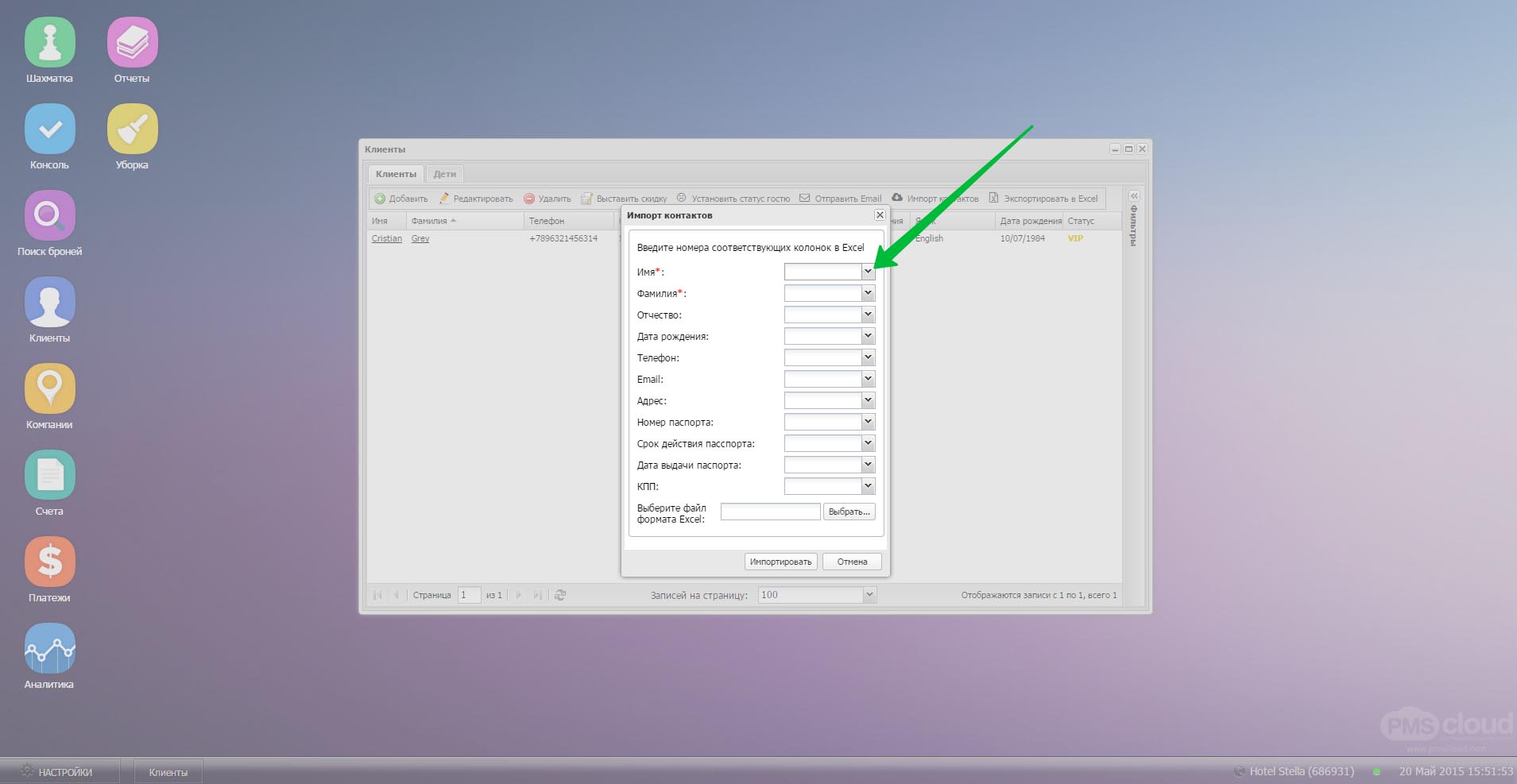Screen dimensions: 1517x784
Task: Select Клиенты taskbar window button
Action: click(168, 771)
